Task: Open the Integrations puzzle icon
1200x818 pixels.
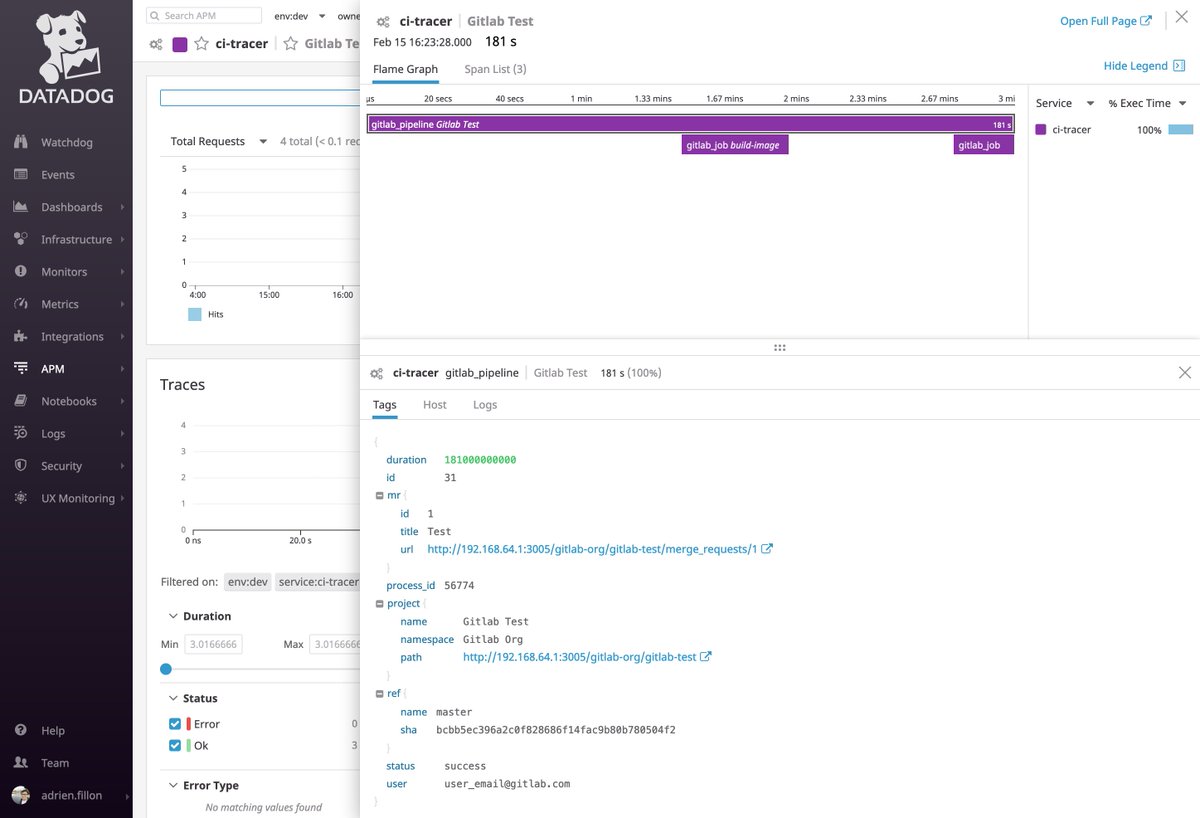Action: tap(21, 336)
